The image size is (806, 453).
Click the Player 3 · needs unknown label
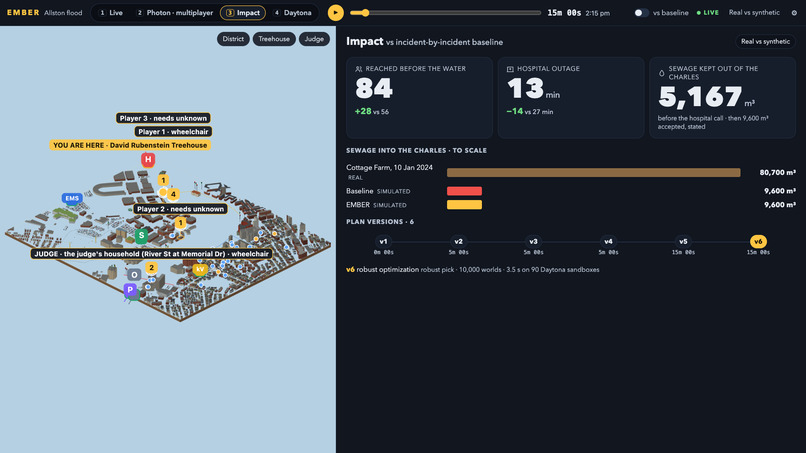point(163,118)
